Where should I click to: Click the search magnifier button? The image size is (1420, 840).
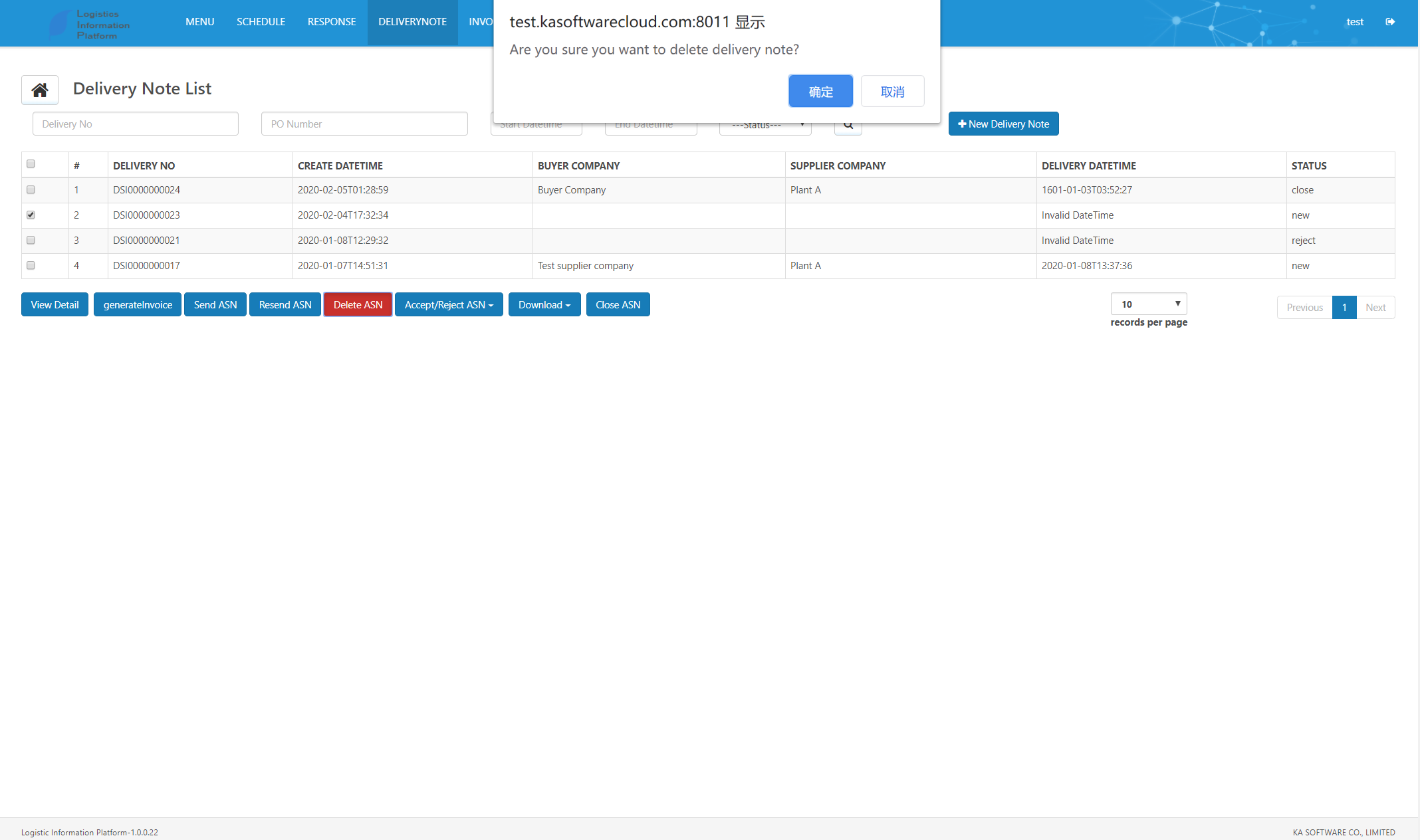pyautogui.click(x=848, y=126)
